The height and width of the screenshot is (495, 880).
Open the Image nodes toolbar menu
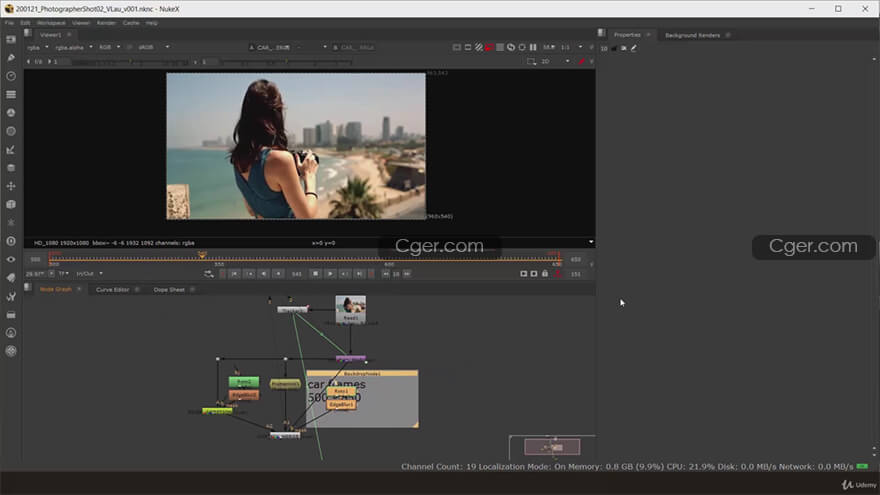click(x=11, y=39)
